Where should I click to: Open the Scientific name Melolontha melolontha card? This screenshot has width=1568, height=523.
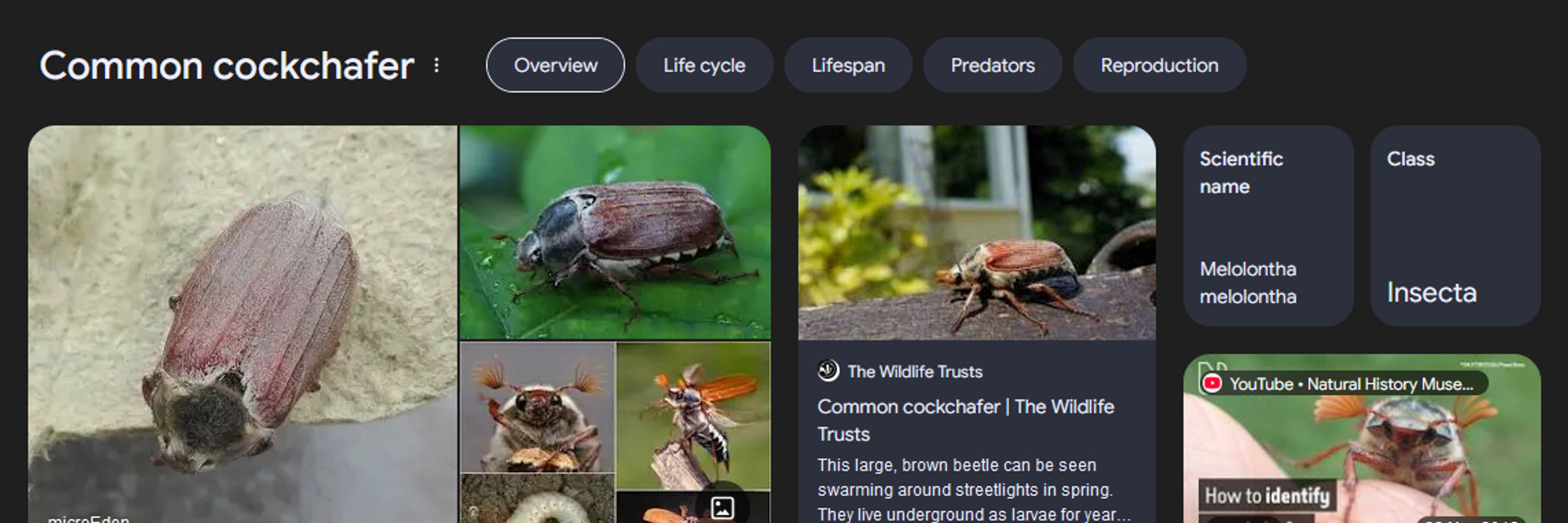1268,226
